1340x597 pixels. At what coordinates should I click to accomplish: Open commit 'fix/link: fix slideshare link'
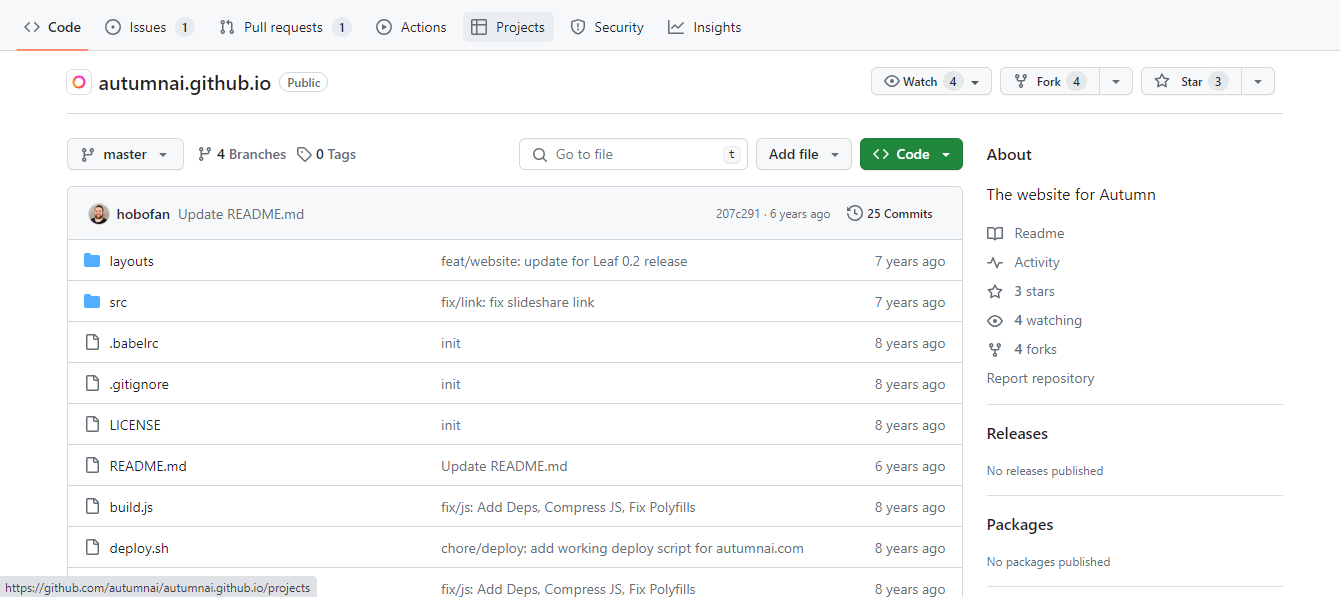coord(518,302)
